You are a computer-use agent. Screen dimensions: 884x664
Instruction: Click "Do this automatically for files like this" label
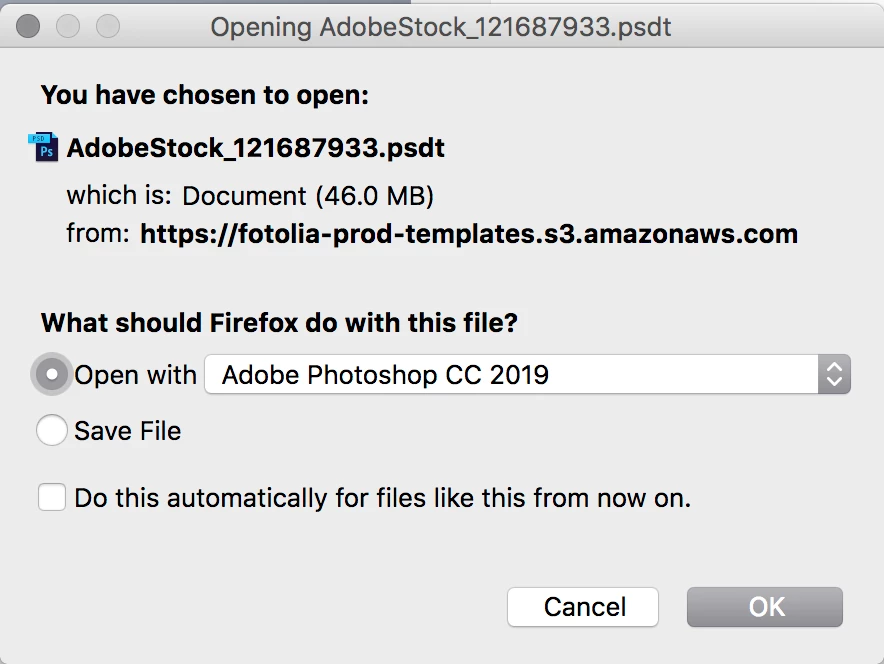(x=382, y=497)
